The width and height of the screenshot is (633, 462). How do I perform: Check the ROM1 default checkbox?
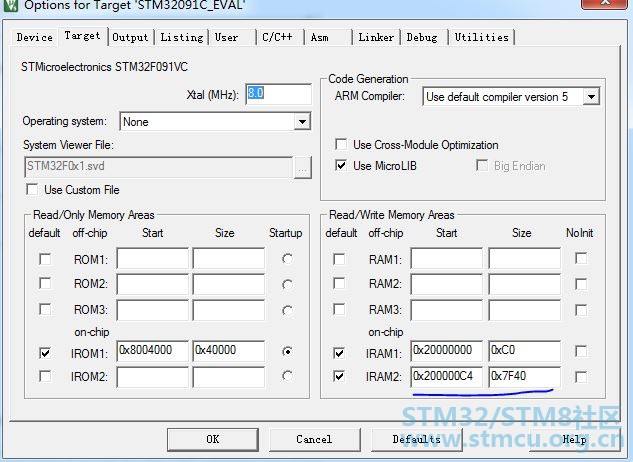[45, 259]
